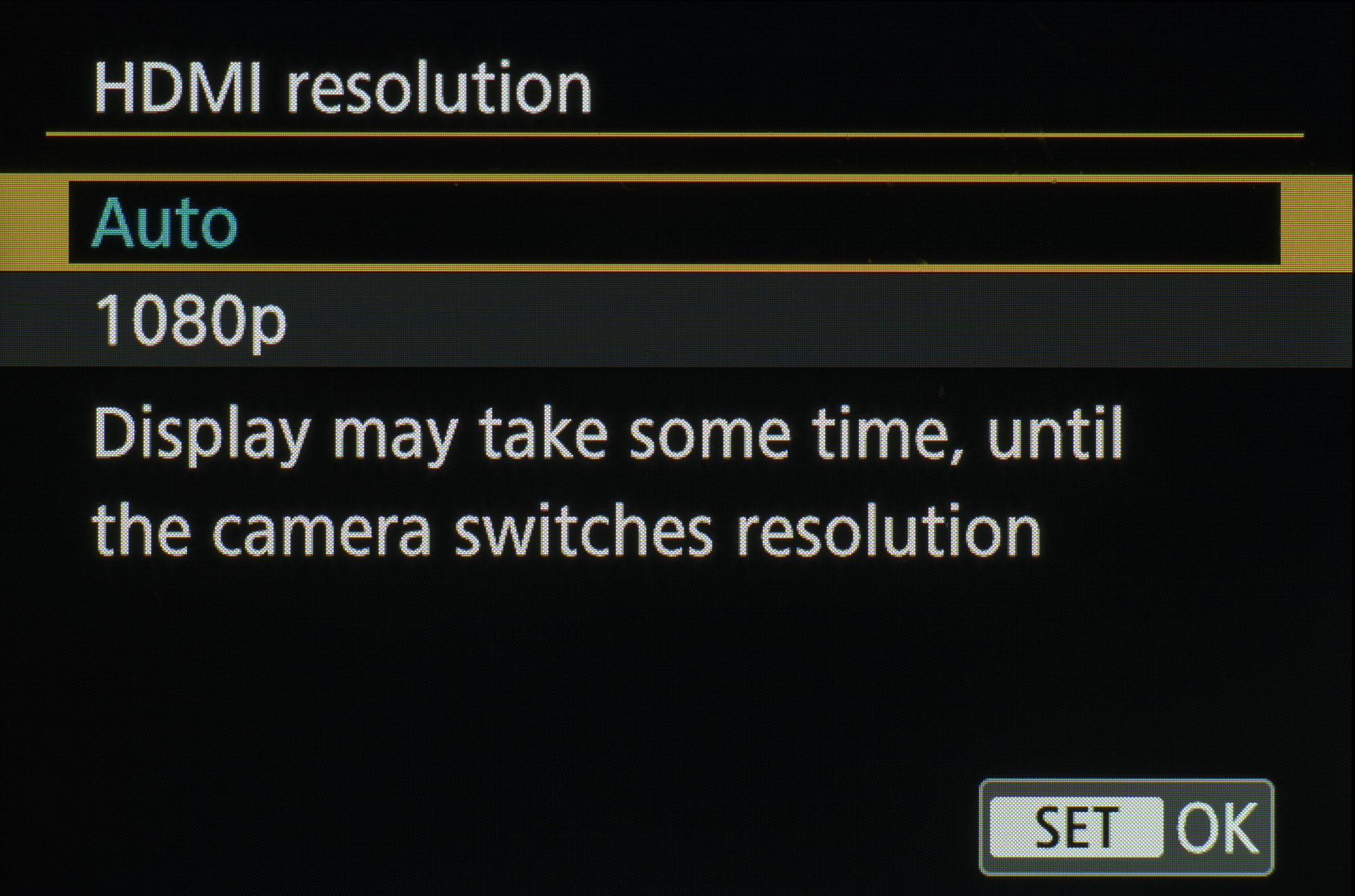
Task: Click the word until in the notice
Action: click(1054, 432)
